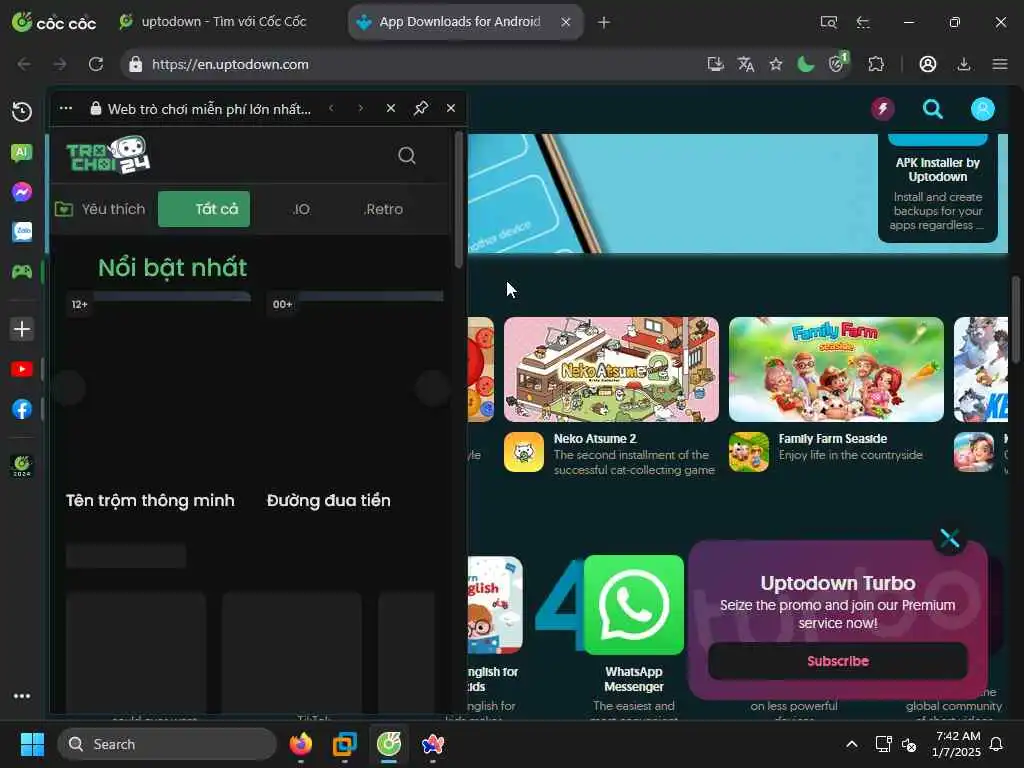Open Zalo from the sidebar
The height and width of the screenshot is (768, 1024).
[22, 232]
